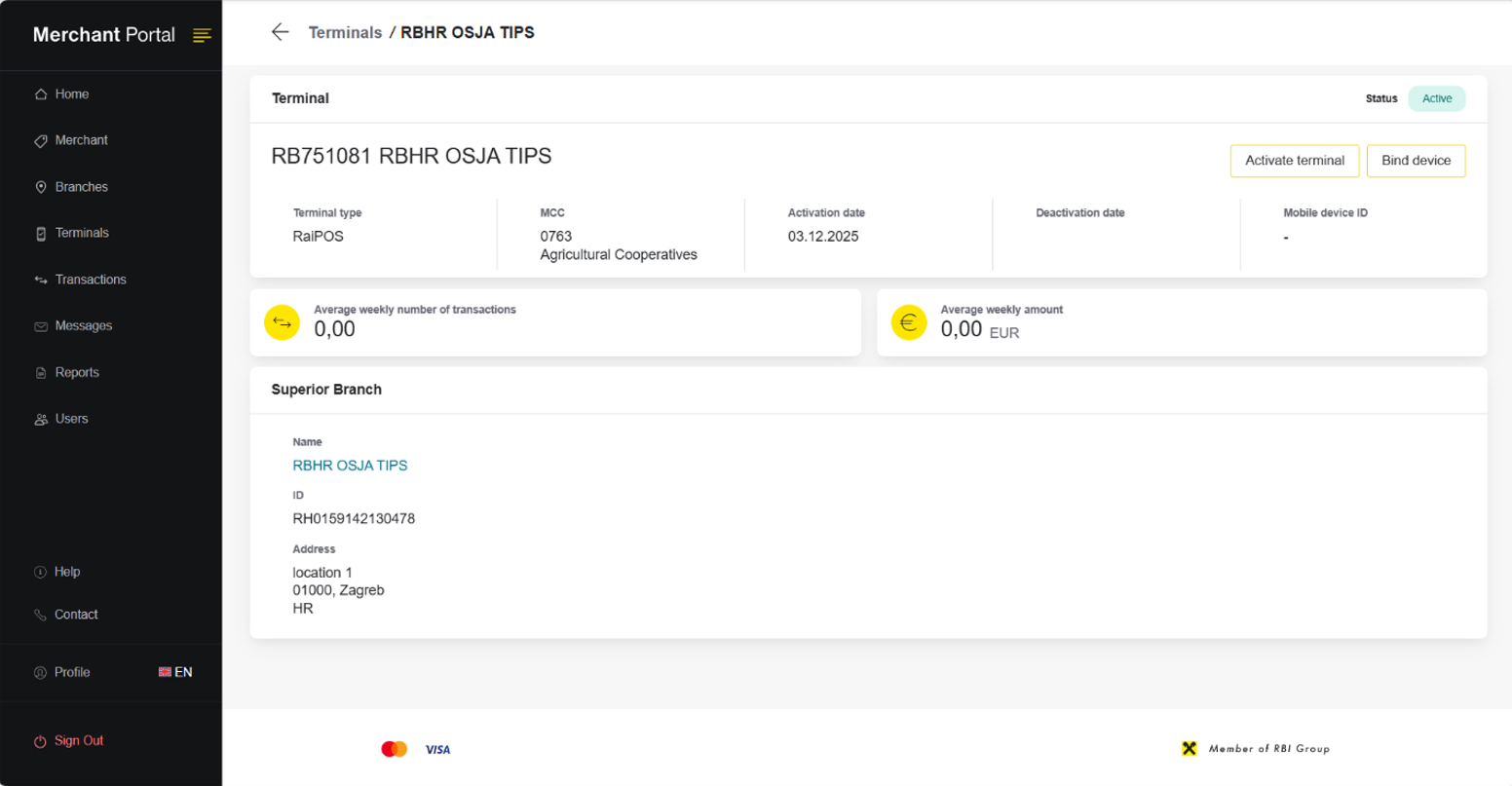Image resolution: width=1512 pixels, height=786 pixels.
Task: Click the yellow euro circle icon
Action: pyautogui.click(x=909, y=322)
